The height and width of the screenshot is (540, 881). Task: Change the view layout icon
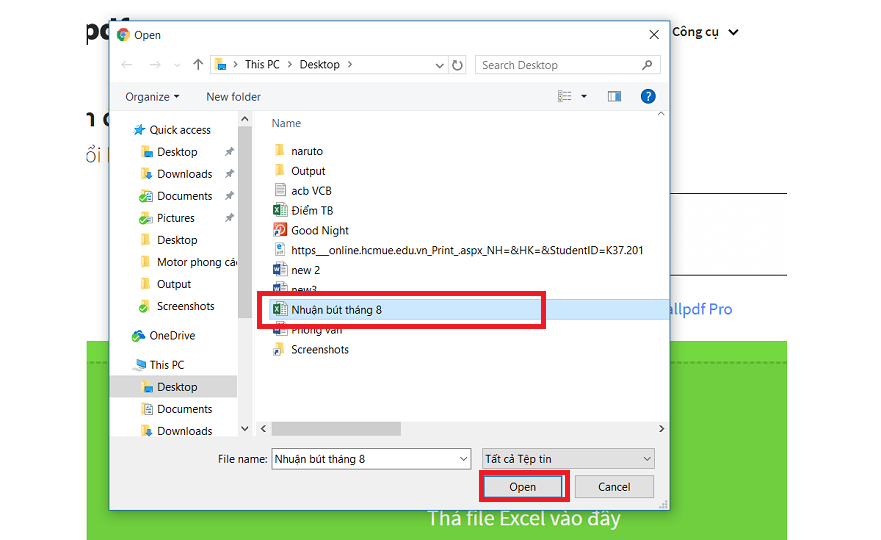565,97
